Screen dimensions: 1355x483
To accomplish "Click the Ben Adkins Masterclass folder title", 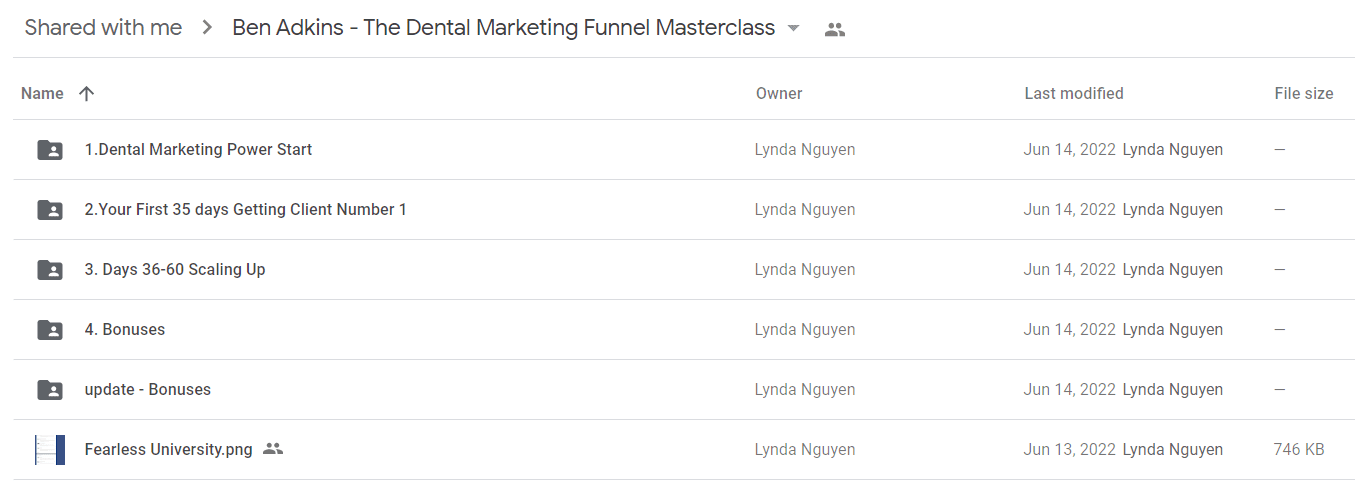I will coord(504,28).
